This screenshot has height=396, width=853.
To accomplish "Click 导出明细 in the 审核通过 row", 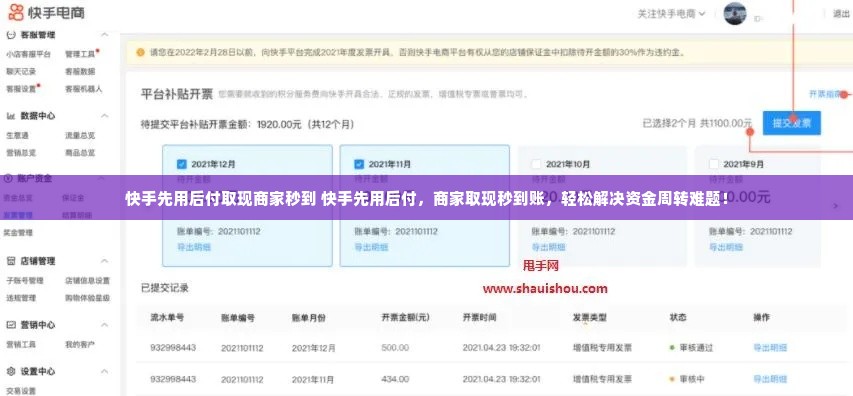I will pos(770,348).
